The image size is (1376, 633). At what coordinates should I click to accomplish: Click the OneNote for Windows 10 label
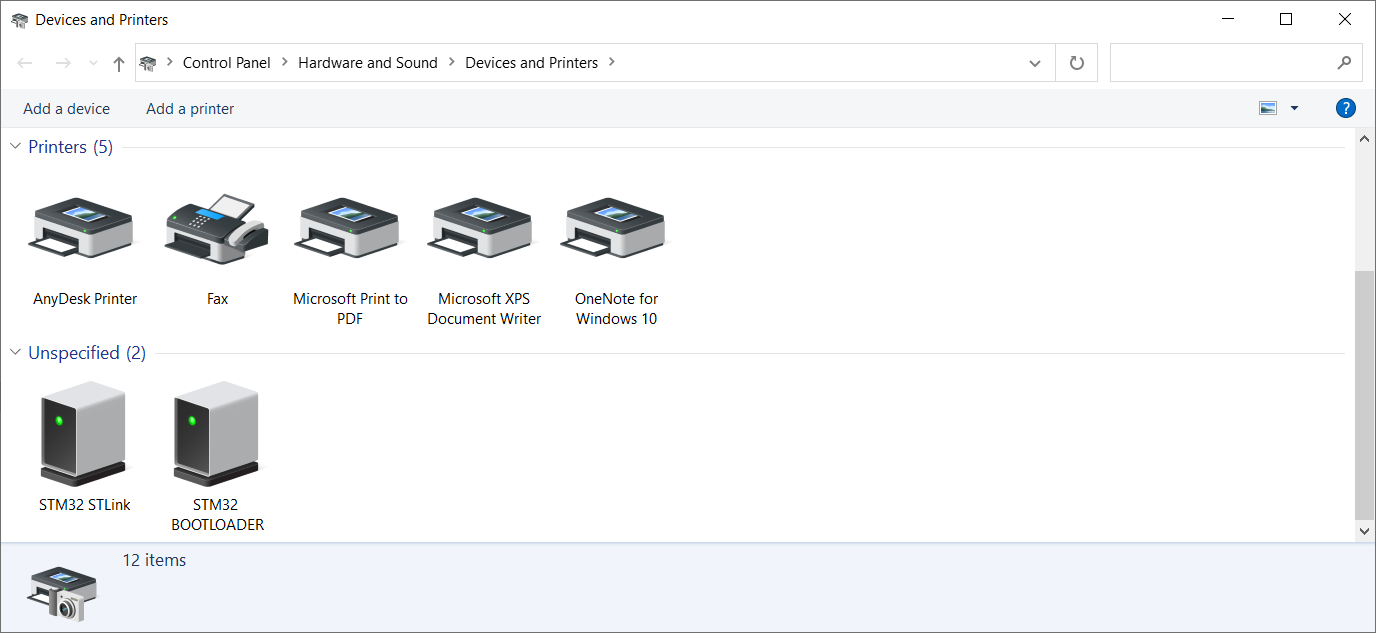pyautogui.click(x=616, y=308)
